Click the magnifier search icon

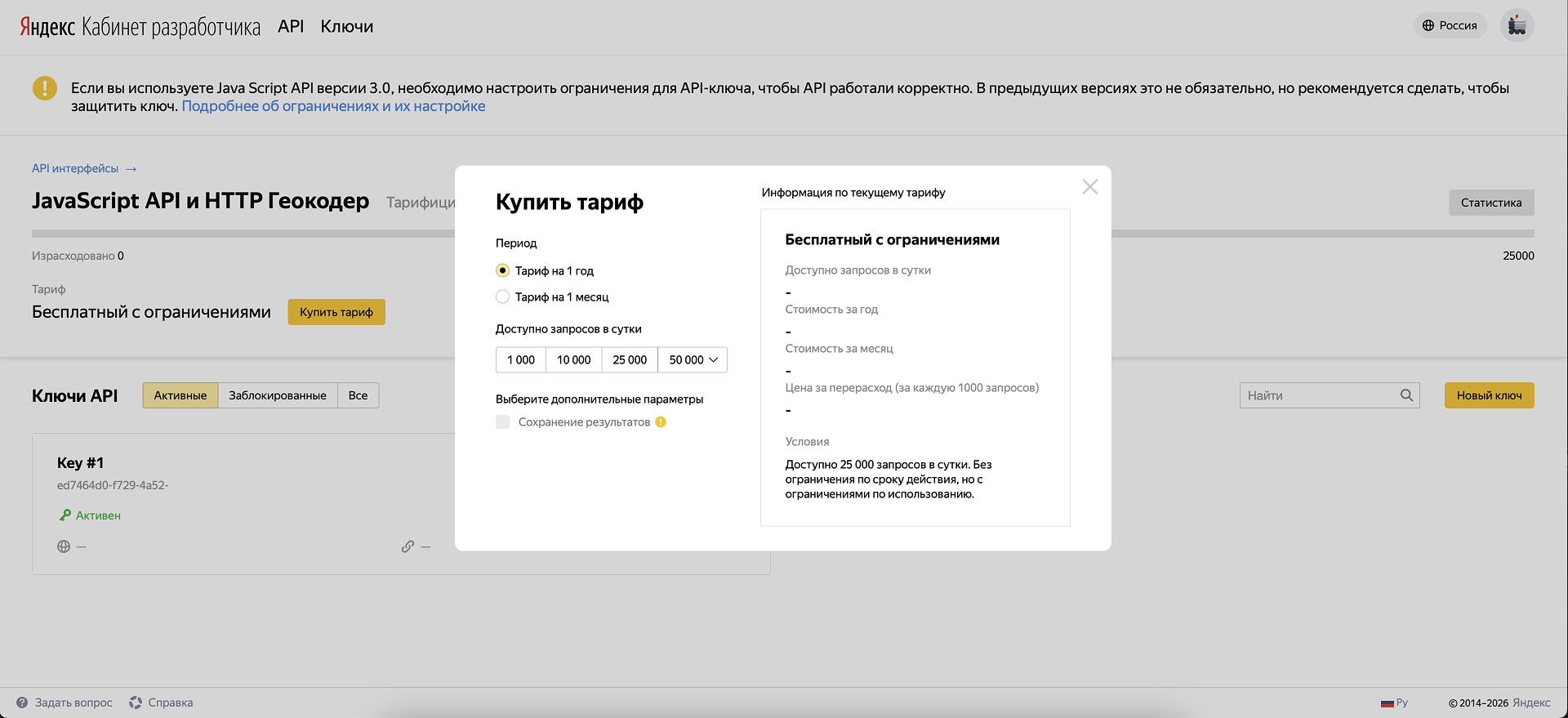click(x=1406, y=395)
